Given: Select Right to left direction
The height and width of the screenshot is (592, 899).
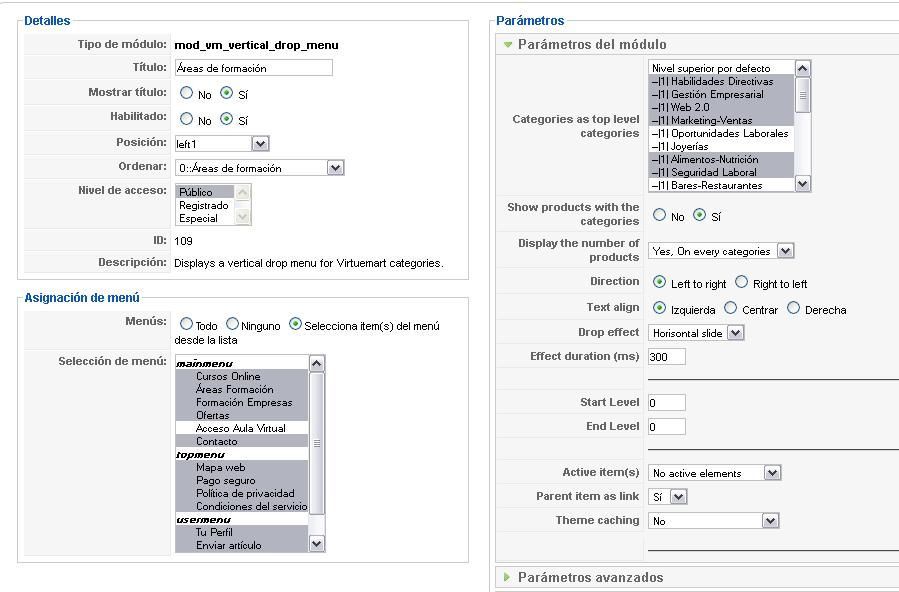Looking at the screenshot, I should click(741, 282).
